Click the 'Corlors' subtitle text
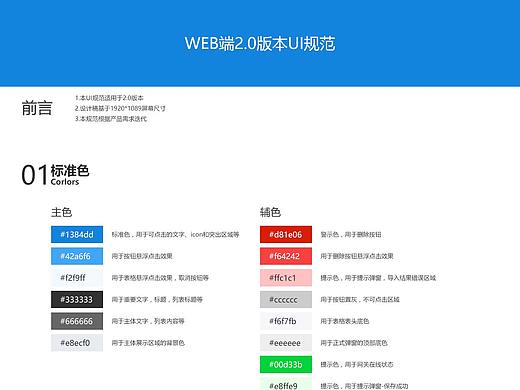520x390 pixels. tap(65, 182)
